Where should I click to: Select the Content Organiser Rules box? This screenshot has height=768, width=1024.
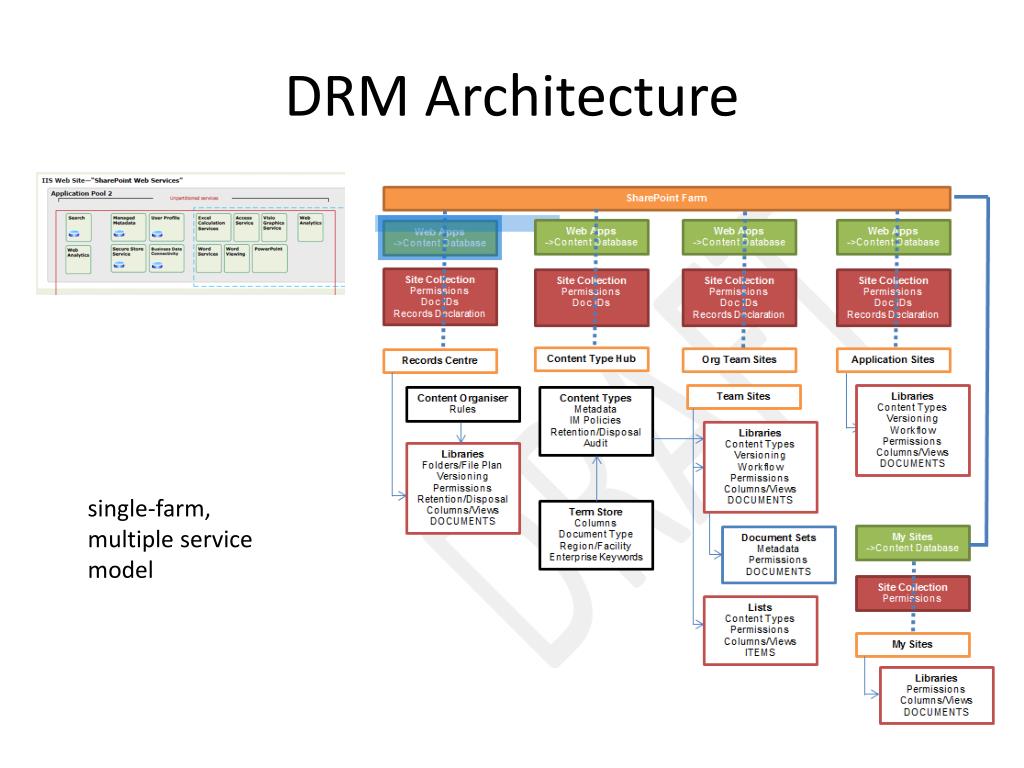(x=463, y=404)
